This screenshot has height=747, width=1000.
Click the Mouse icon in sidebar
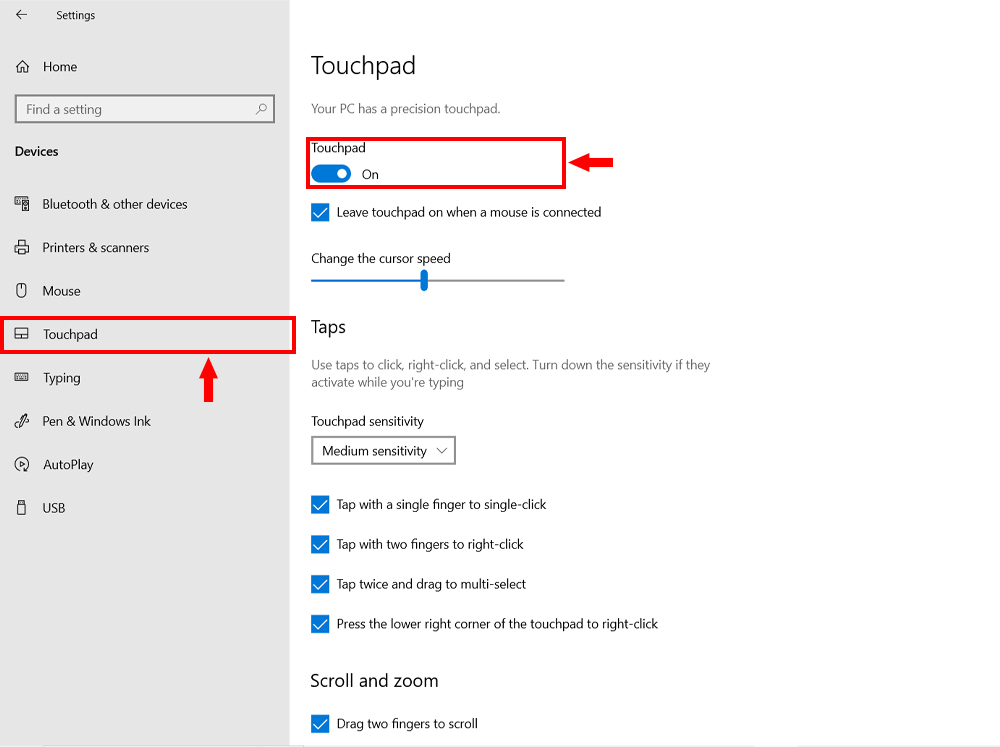click(x=22, y=291)
